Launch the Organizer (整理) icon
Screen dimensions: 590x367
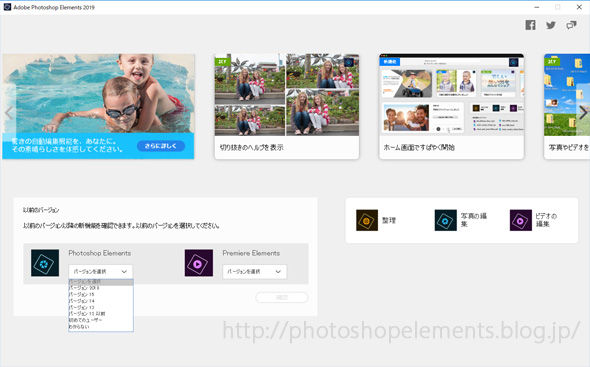[x=367, y=220]
